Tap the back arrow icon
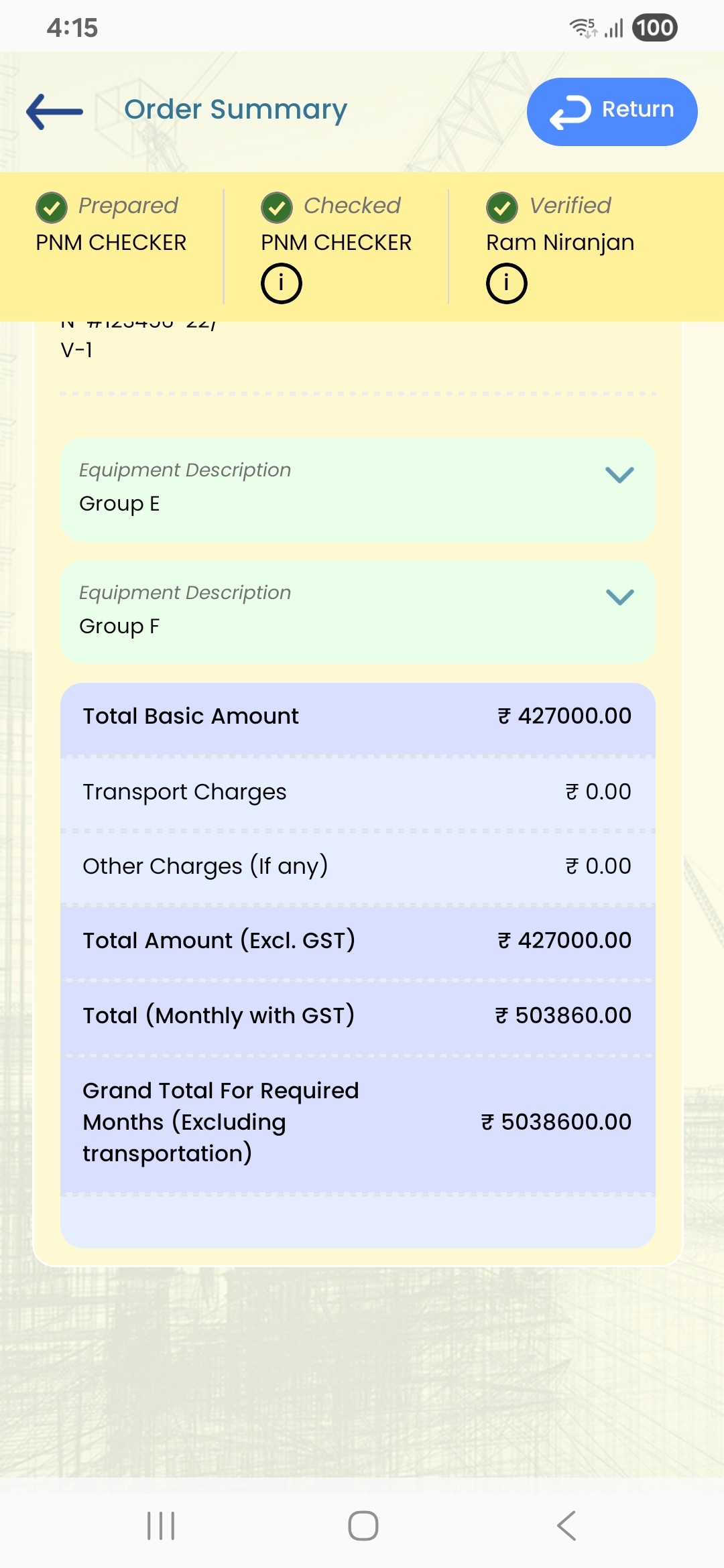The height and width of the screenshot is (1568, 724). 55,111
